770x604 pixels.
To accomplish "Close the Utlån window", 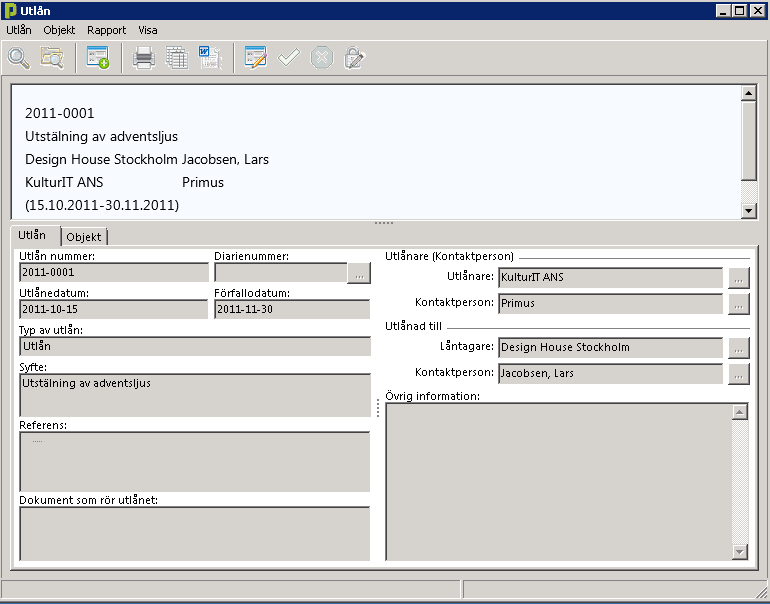I will 758,10.
